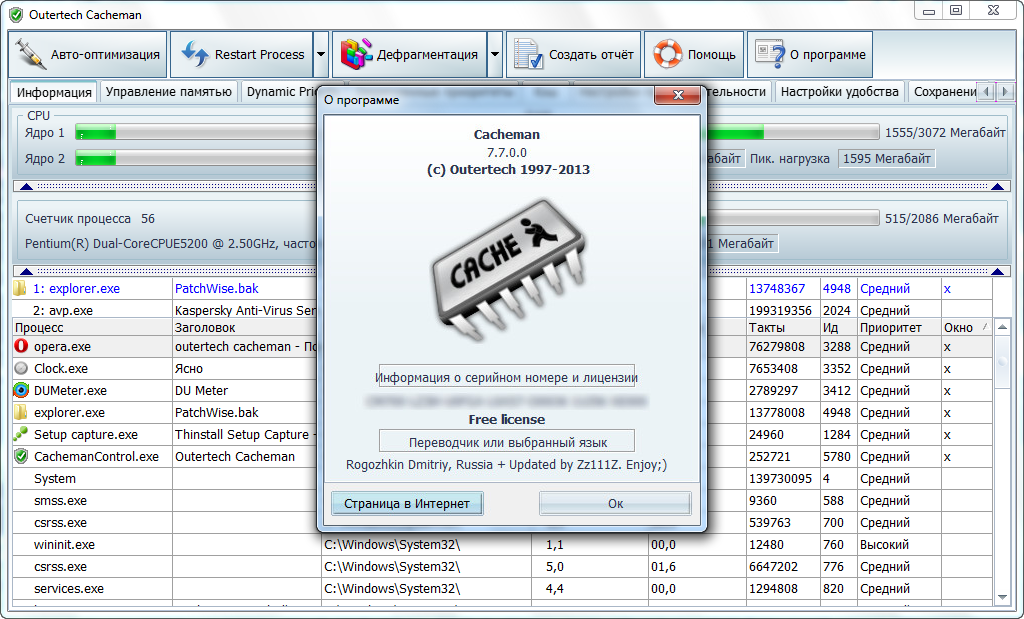1024x619 pixels.
Task: Sort process list by Процесс column header
Action: click(92, 327)
